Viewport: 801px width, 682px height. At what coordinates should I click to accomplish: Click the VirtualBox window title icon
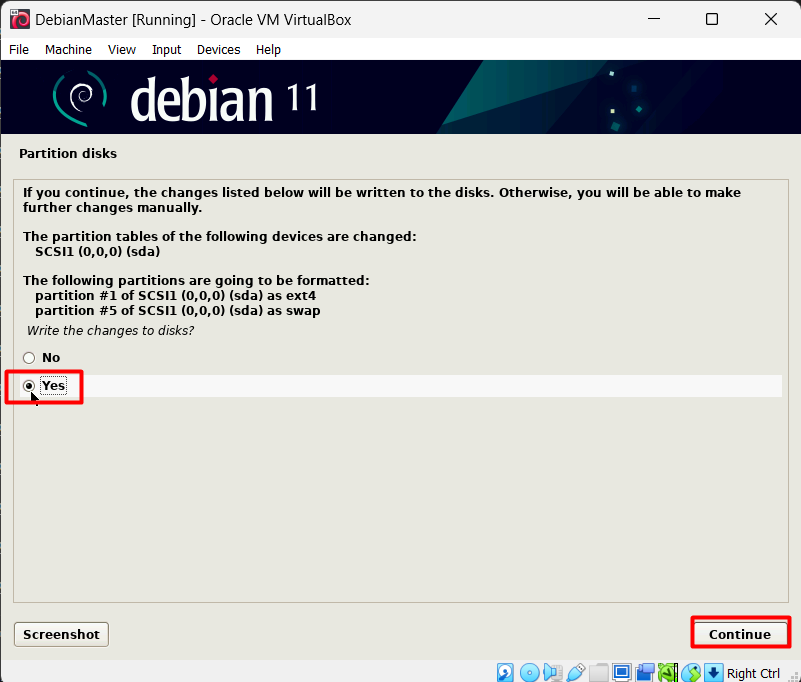pos(20,19)
